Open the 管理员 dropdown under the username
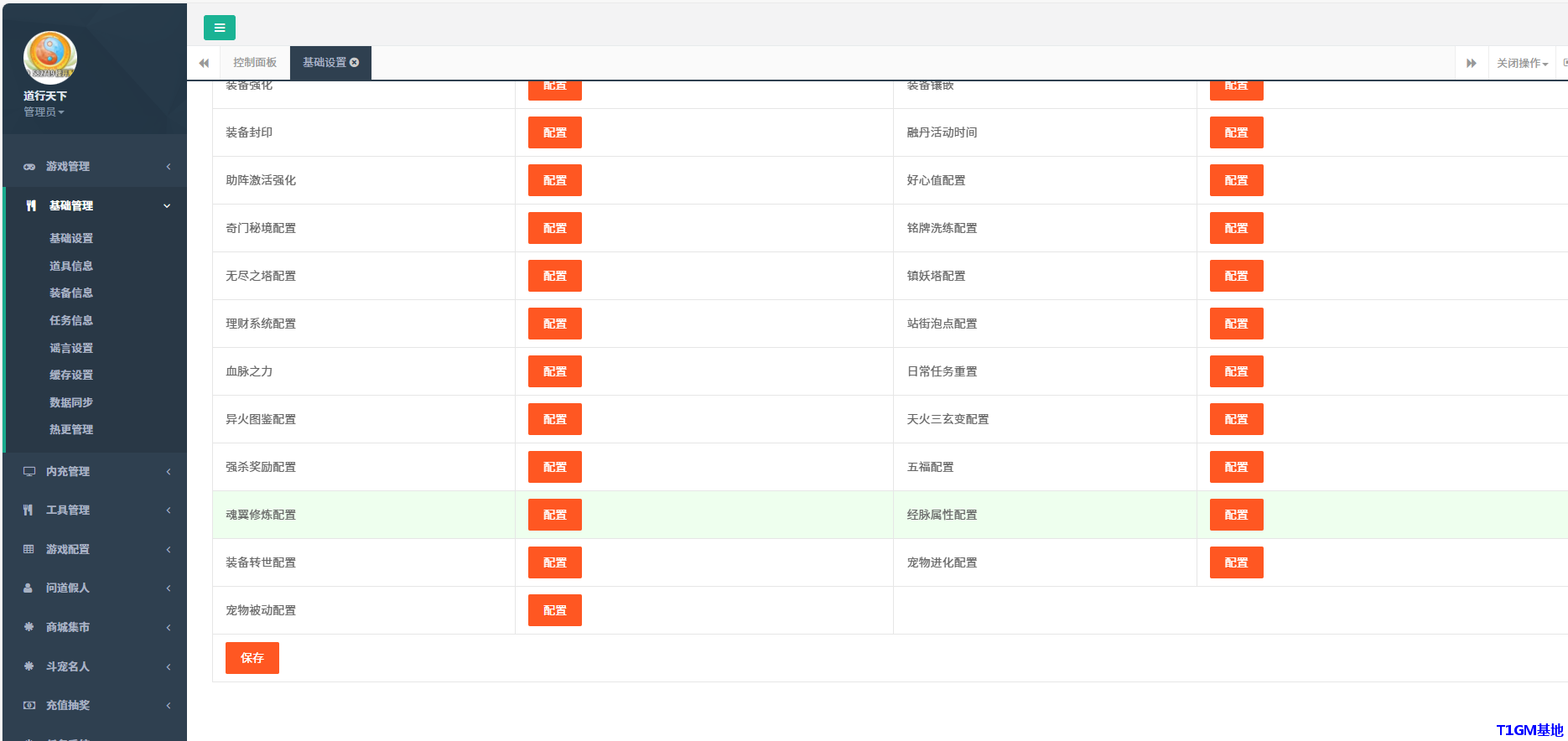This screenshot has height=741, width=1568. coord(44,111)
